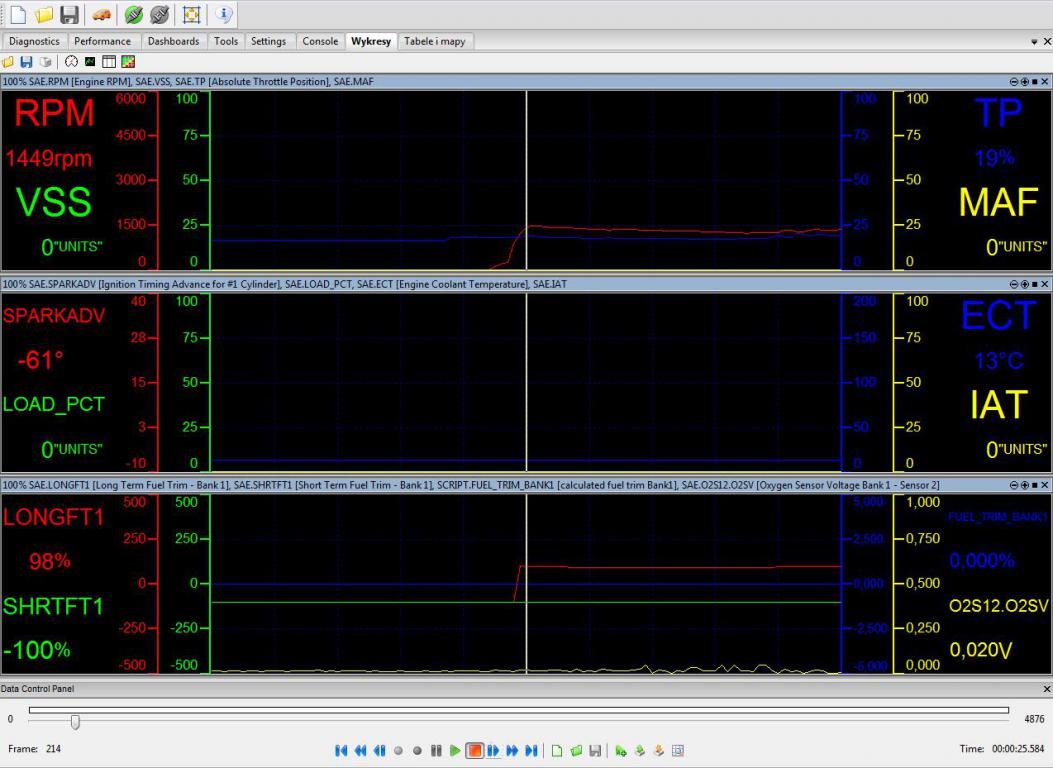
Task: Zoom out the RPM graph panel with minus
Action: (x=1013, y=81)
